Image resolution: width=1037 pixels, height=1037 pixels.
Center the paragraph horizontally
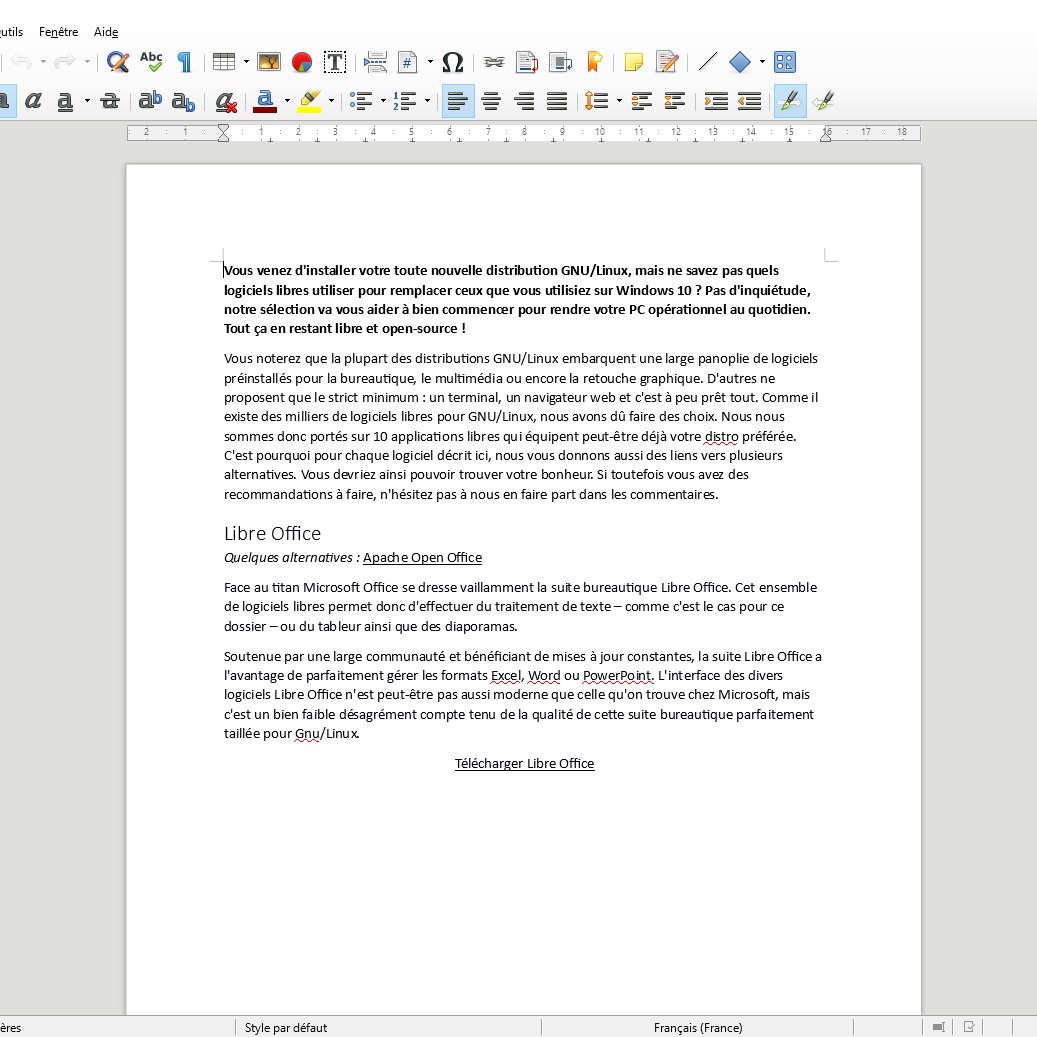click(491, 101)
